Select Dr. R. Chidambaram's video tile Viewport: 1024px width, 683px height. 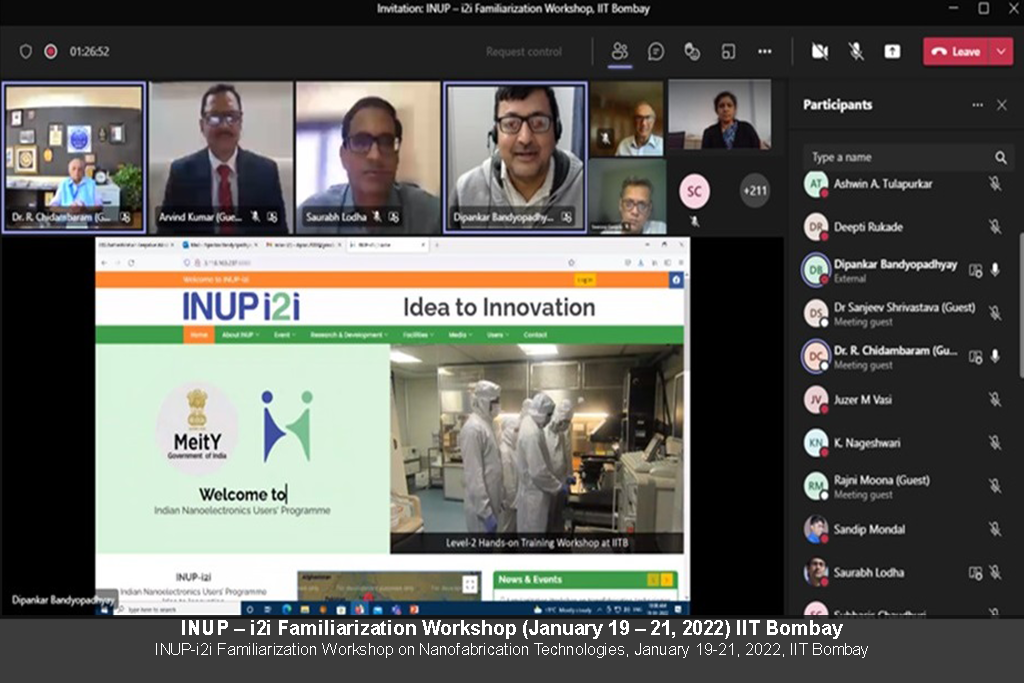click(x=74, y=157)
